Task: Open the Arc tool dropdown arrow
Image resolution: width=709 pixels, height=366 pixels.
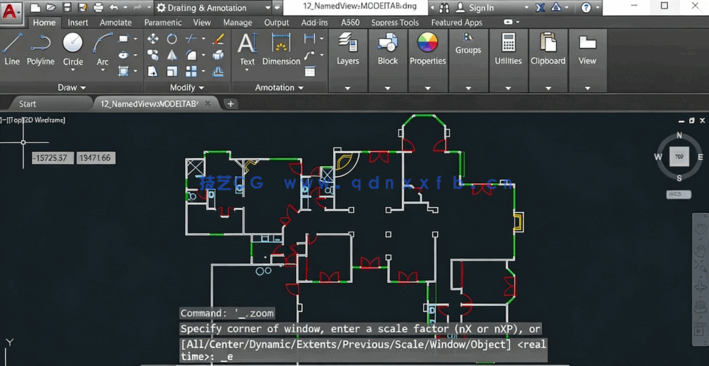Action: point(103,70)
